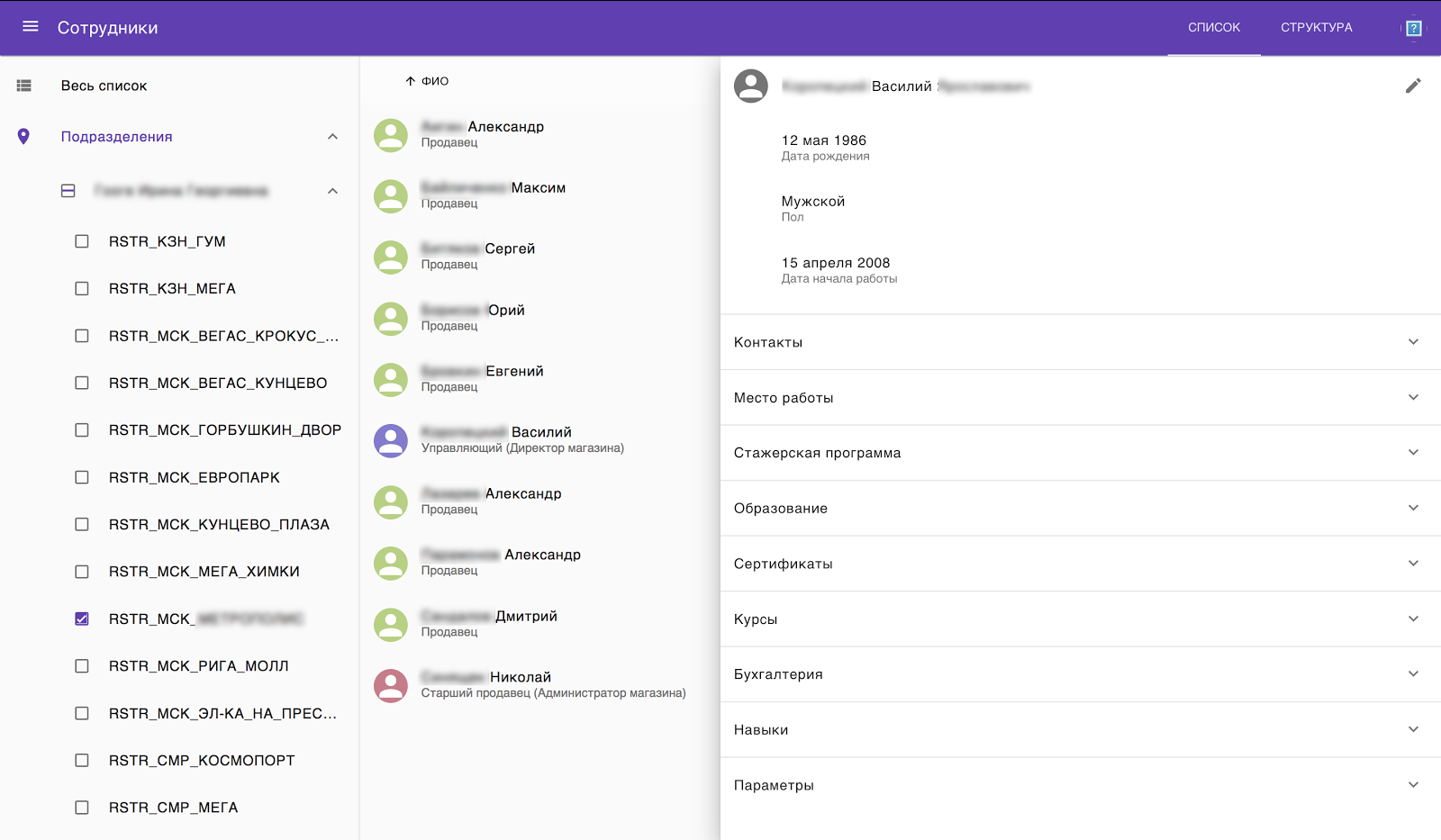Expand the Бухгалтерия section
Image resolution: width=1441 pixels, height=840 pixels.
click(1081, 674)
